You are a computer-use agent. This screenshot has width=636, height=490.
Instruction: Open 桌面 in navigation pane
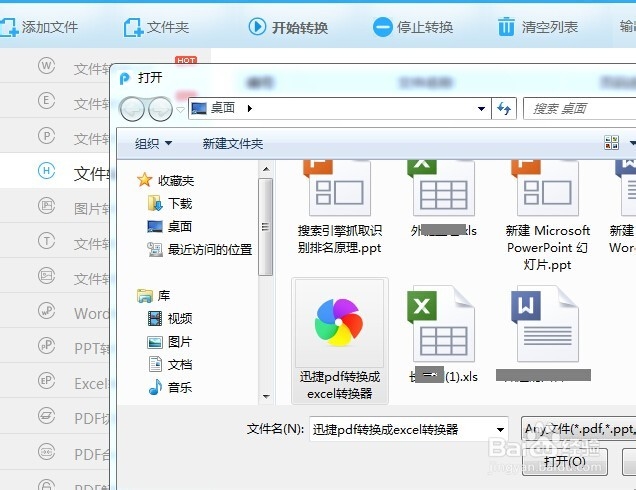tap(170, 226)
